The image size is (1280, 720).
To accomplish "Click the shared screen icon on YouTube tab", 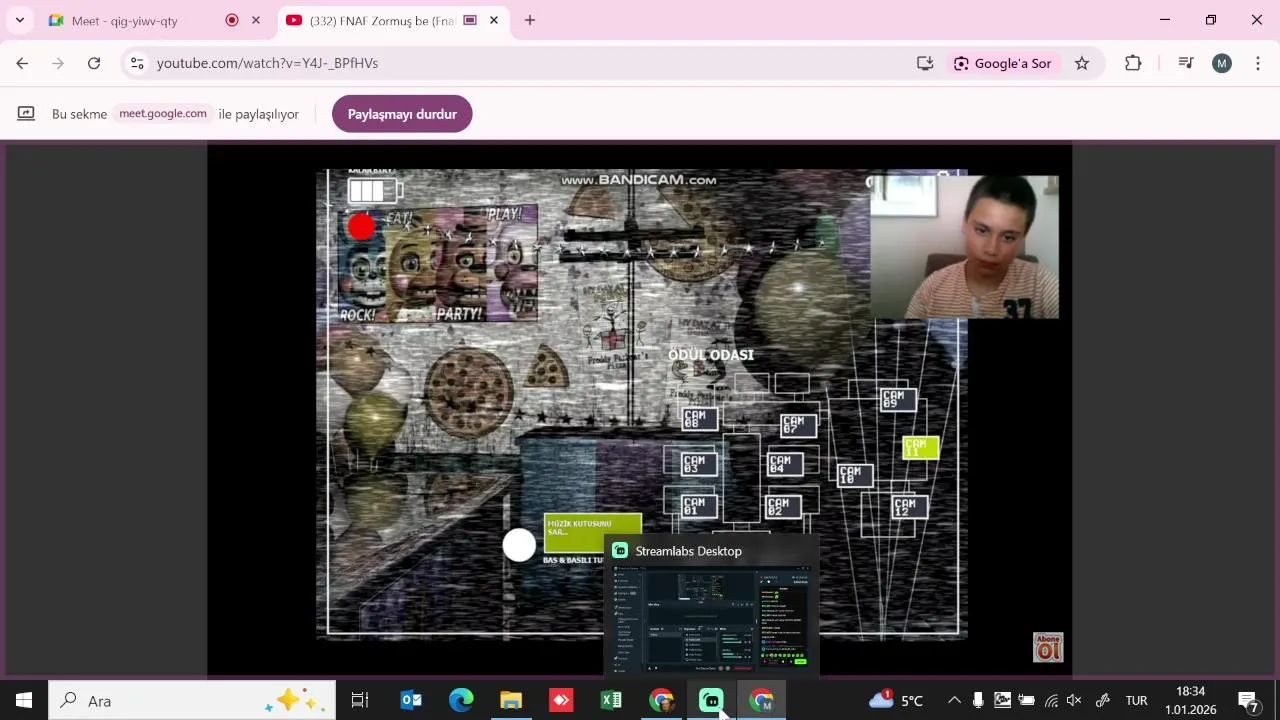I will [x=469, y=20].
